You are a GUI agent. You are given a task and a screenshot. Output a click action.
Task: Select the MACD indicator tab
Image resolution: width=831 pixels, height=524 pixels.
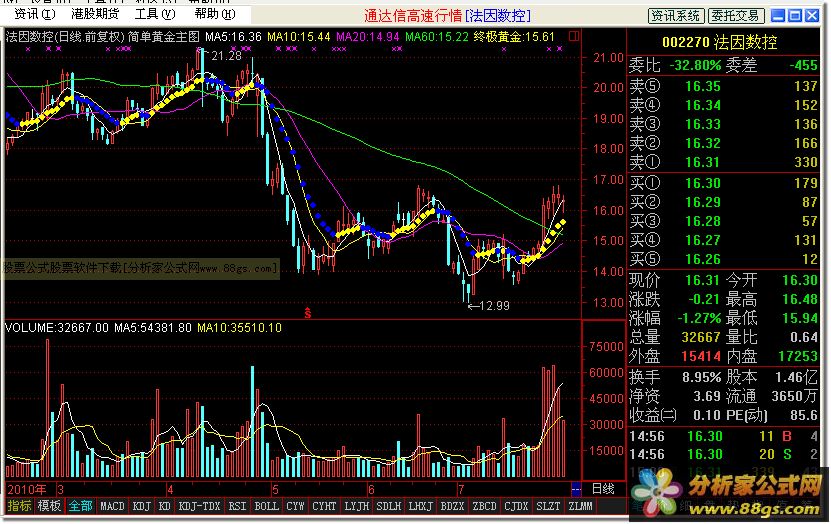112,506
